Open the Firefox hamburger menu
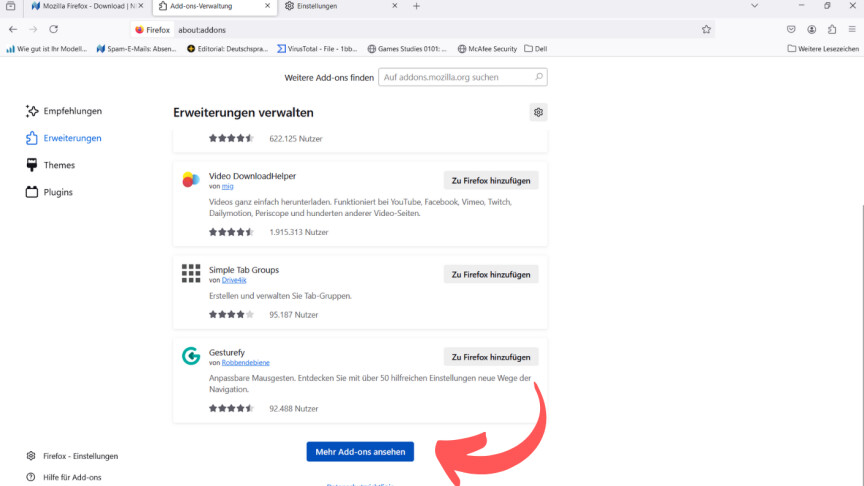Image resolution: width=864 pixels, height=486 pixels. coord(852,29)
